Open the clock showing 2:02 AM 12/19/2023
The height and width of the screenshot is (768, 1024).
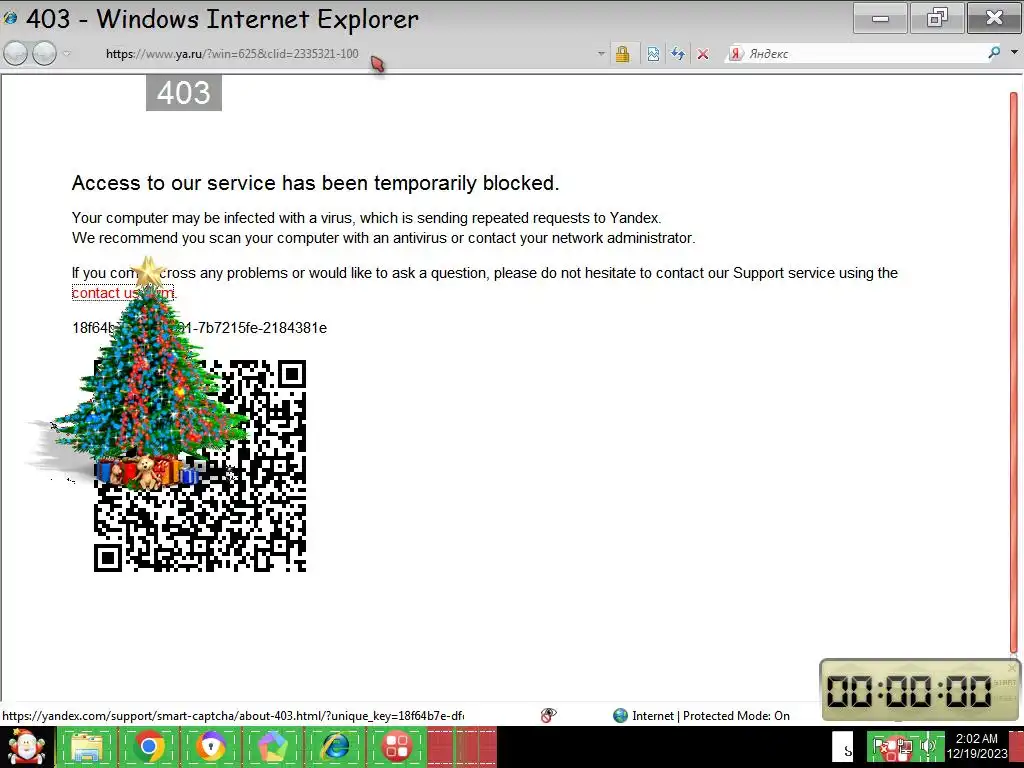point(977,746)
